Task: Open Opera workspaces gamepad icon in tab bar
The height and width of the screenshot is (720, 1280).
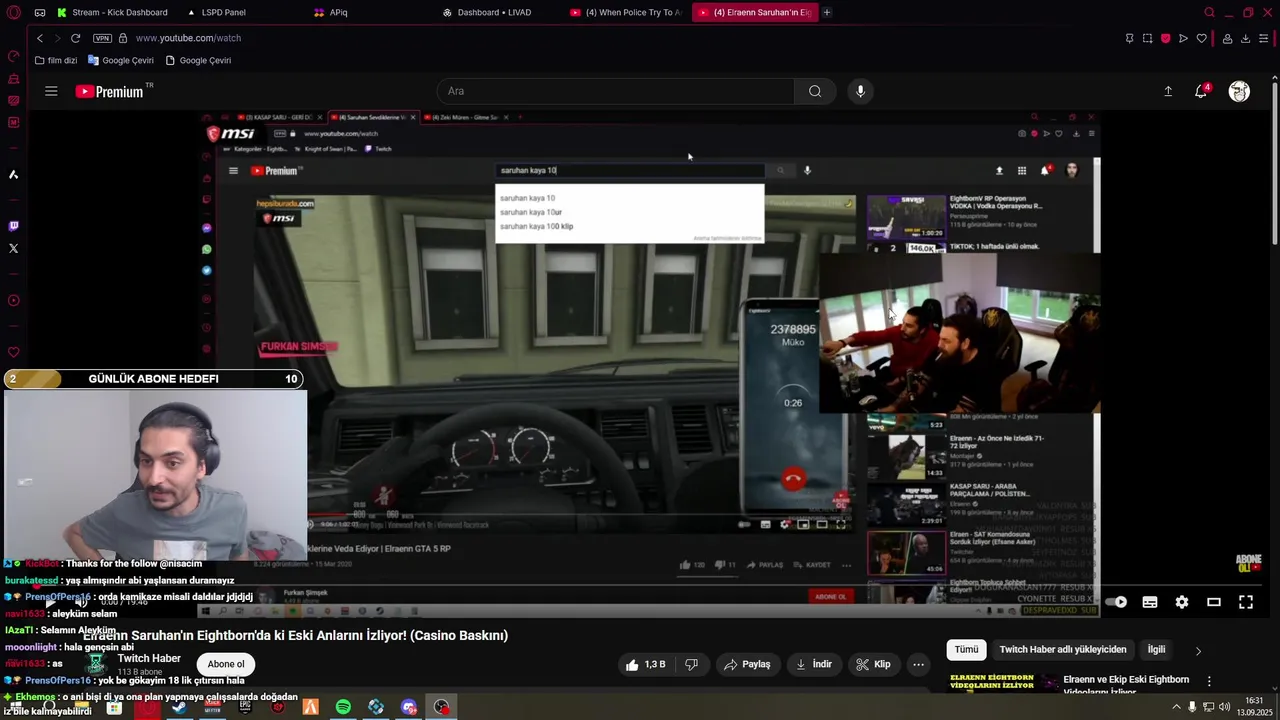Action: [x=40, y=12]
